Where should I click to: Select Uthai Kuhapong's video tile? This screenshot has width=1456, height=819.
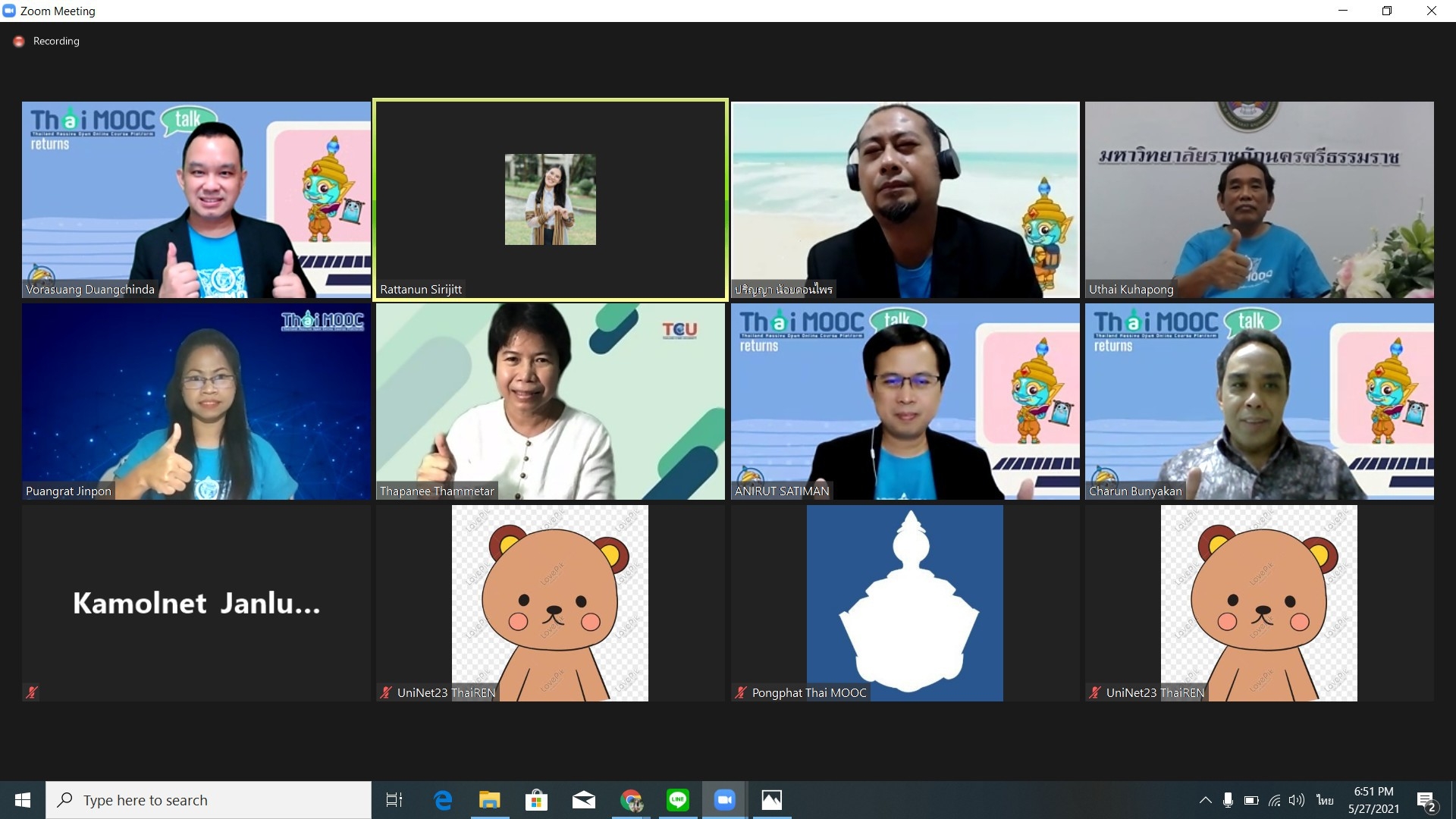[1259, 199]
